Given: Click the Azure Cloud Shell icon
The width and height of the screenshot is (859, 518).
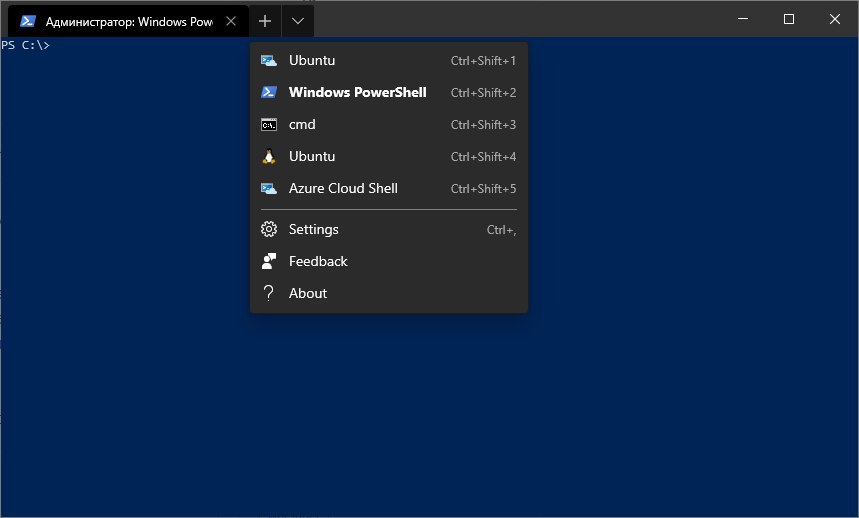Looking at the screenshot, I should (x=268, y=189).
